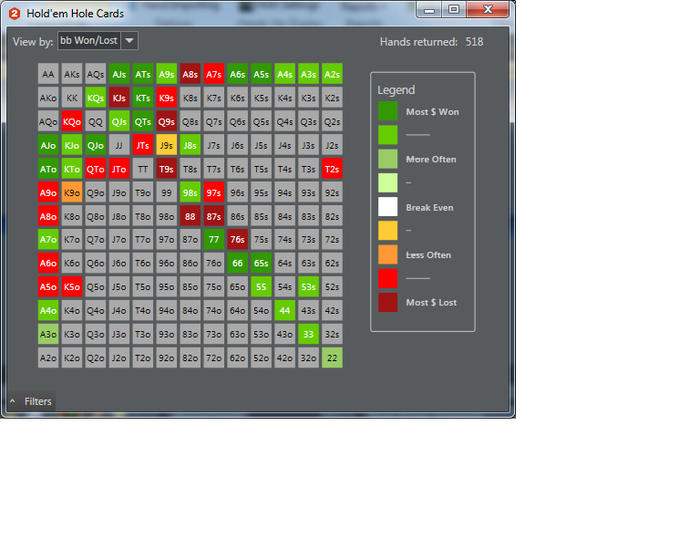Screen dimensions: 700x560
Task: Click the Break Even white legend swatch
Action: coord(388,207)
